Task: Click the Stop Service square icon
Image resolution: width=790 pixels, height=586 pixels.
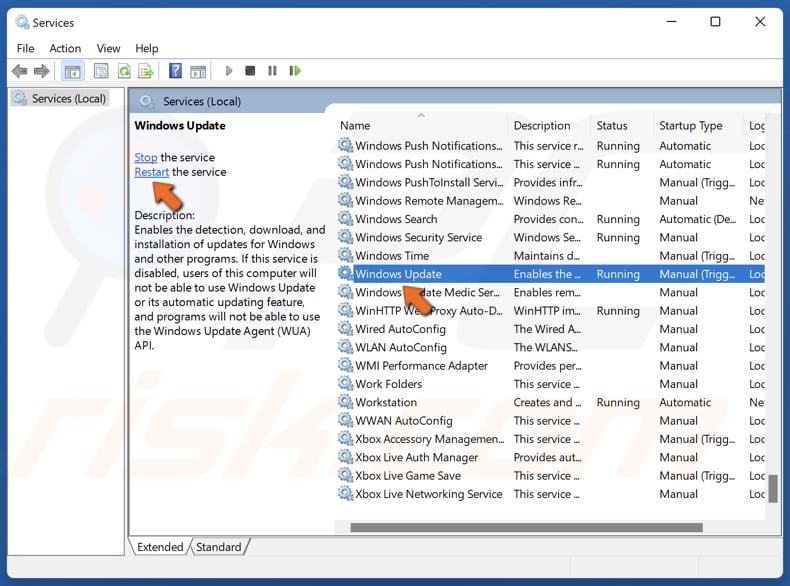Action: [x=250, y=71]
